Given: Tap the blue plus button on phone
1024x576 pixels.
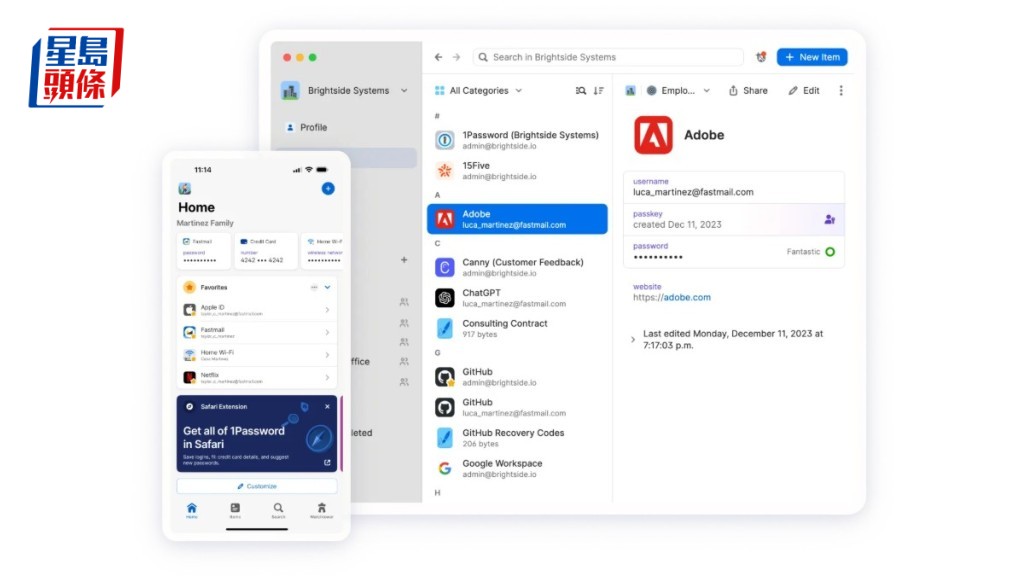Looking at the screenshot, I should point(328,189).
